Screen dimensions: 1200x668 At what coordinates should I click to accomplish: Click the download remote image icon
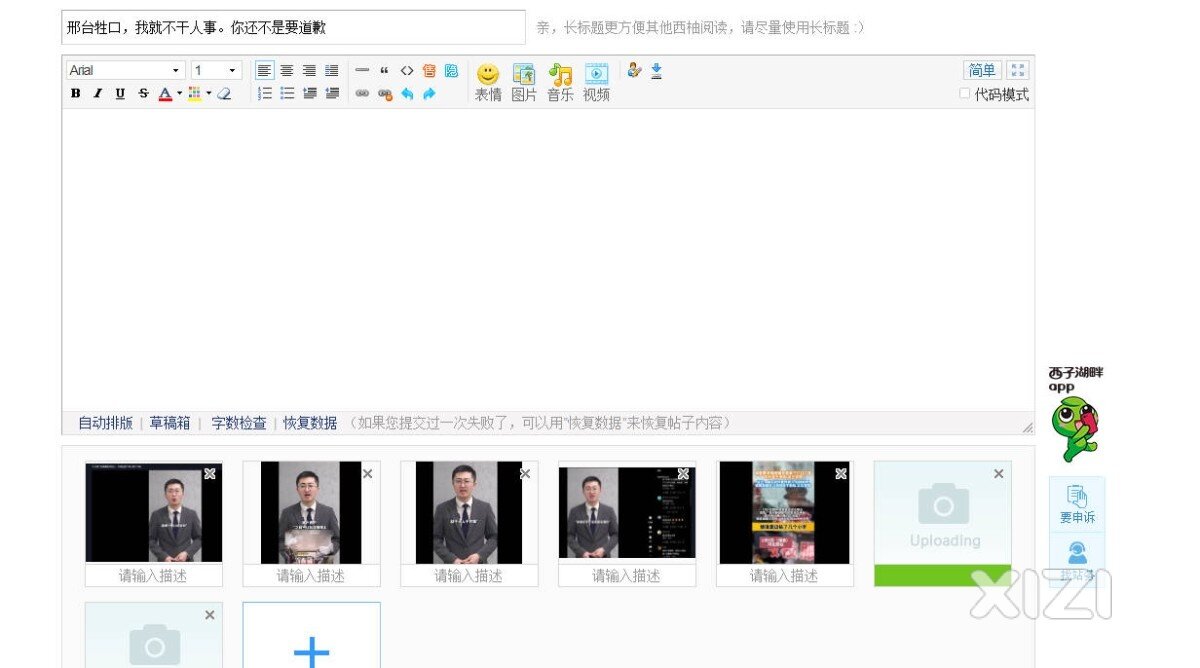[x=657, y=70]
